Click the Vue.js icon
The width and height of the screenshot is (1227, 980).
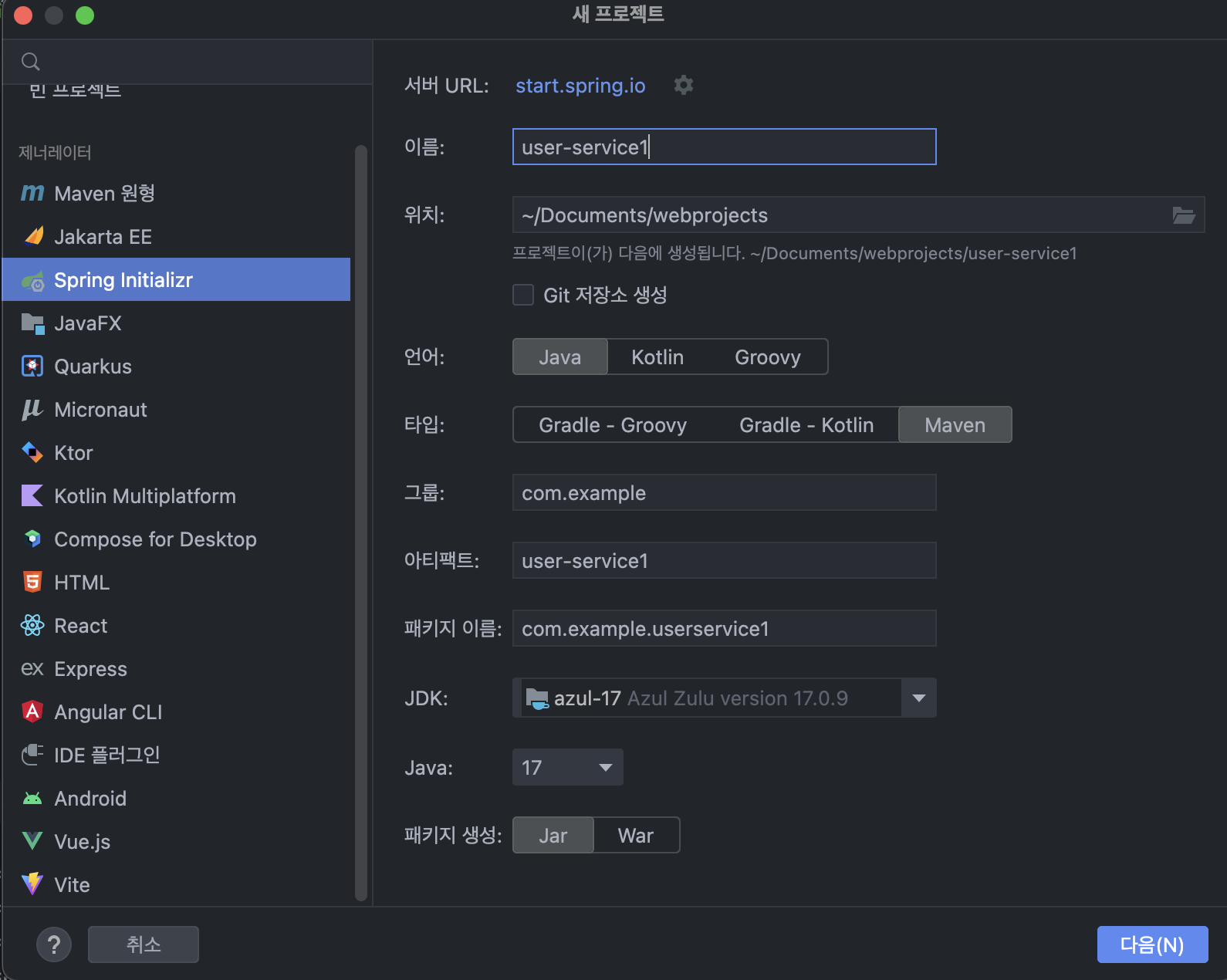[32, 842]
